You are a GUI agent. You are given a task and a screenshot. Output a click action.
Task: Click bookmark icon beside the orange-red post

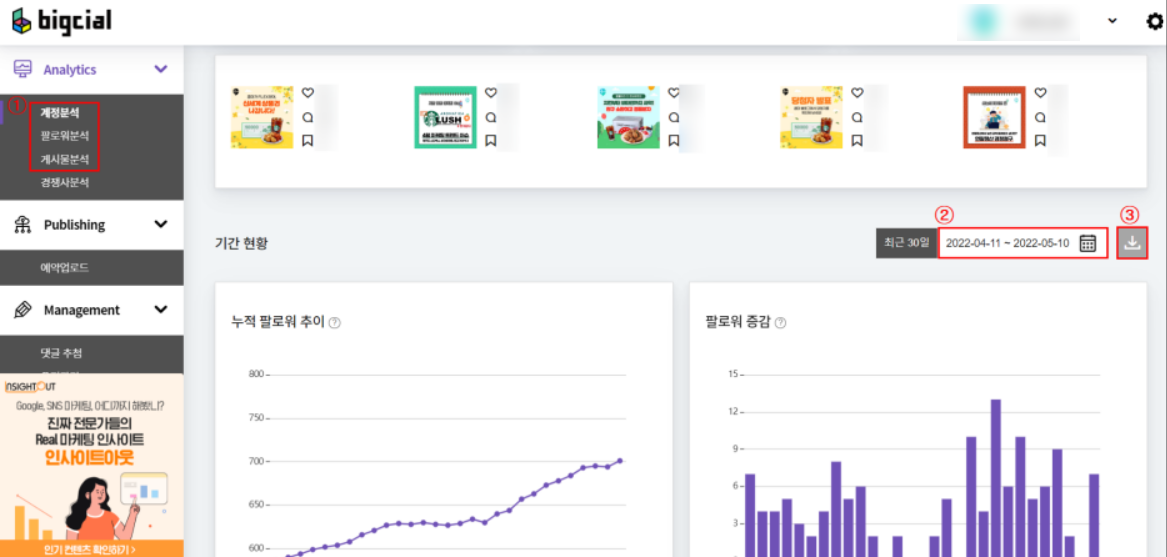pos(1040,140)
